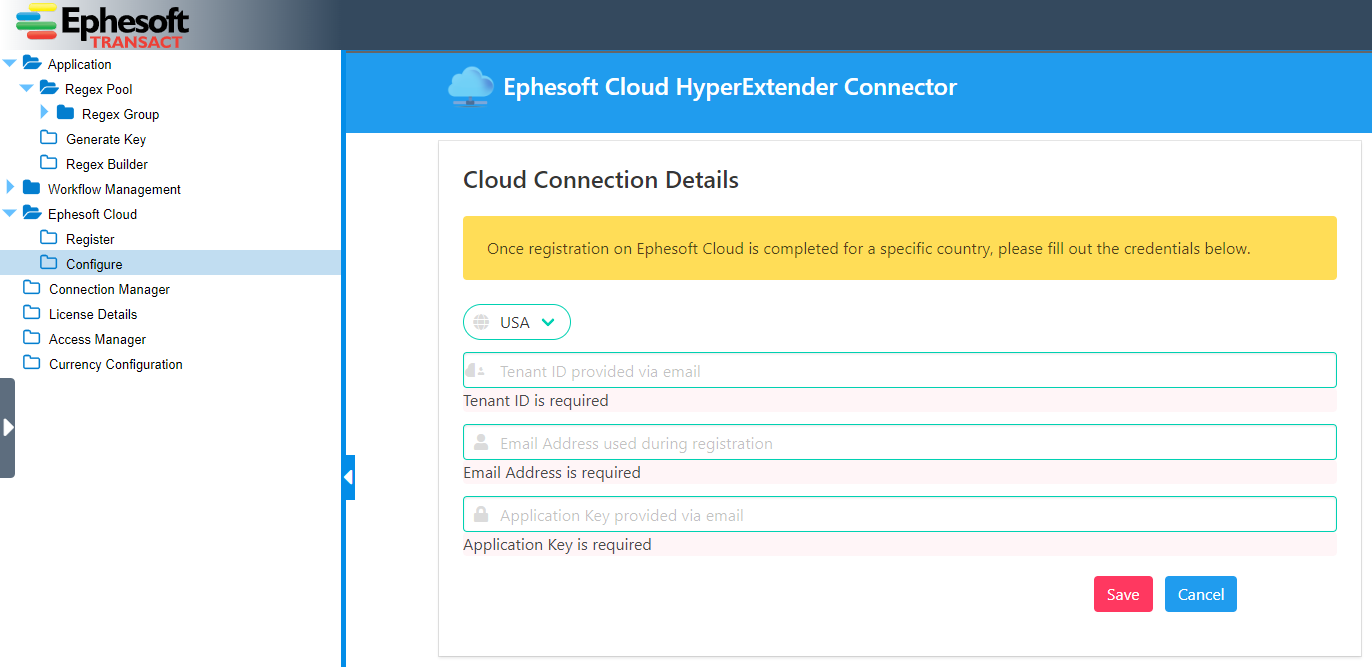Click the Ephesoft Cloud open-folder icon

(32, 213)
